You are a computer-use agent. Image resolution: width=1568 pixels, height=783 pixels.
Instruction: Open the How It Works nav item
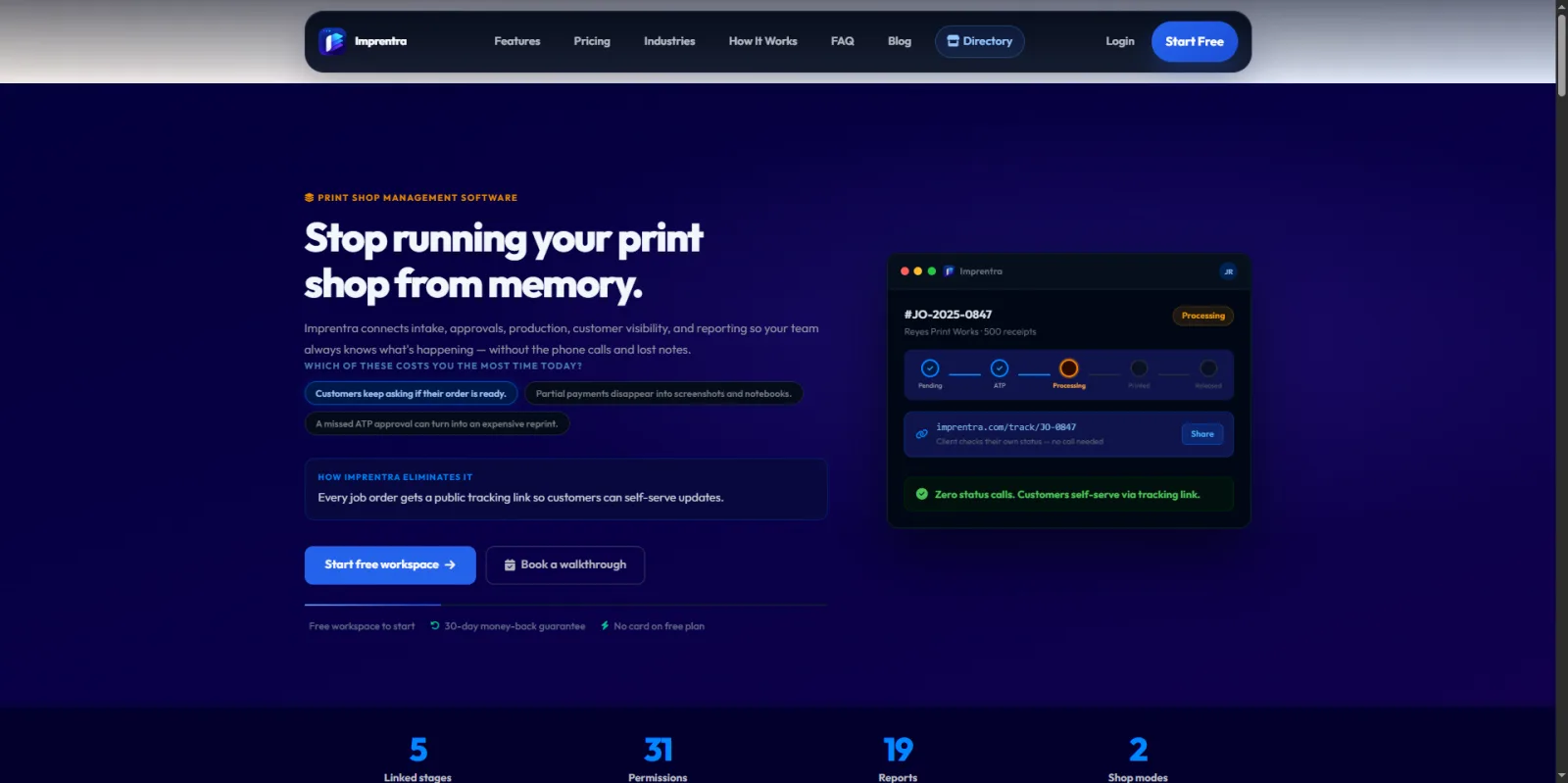click(762, 41)
